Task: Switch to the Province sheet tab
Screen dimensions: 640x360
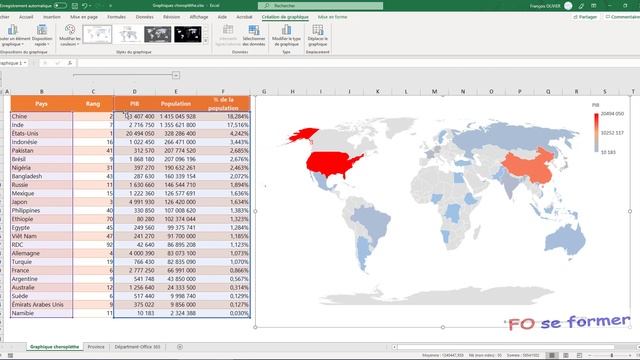Action: 96,347
